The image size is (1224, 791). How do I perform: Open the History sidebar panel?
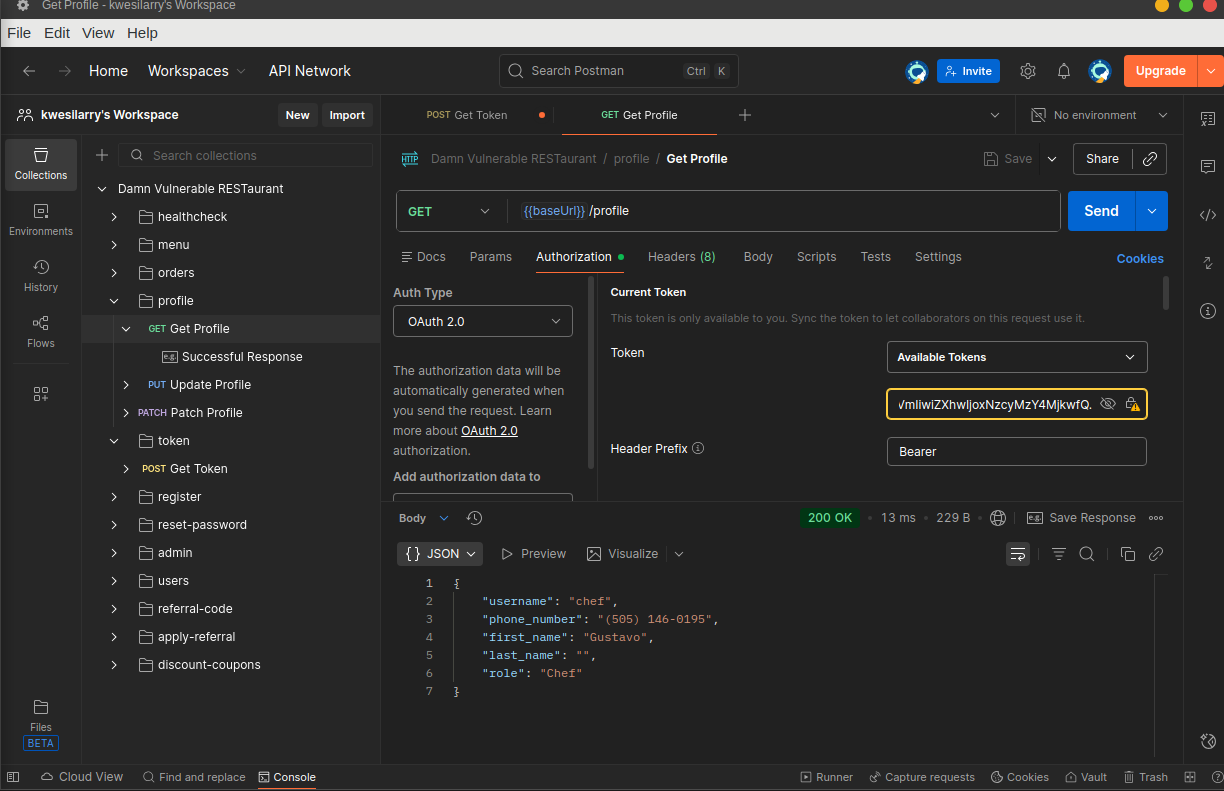coord(41,275)
